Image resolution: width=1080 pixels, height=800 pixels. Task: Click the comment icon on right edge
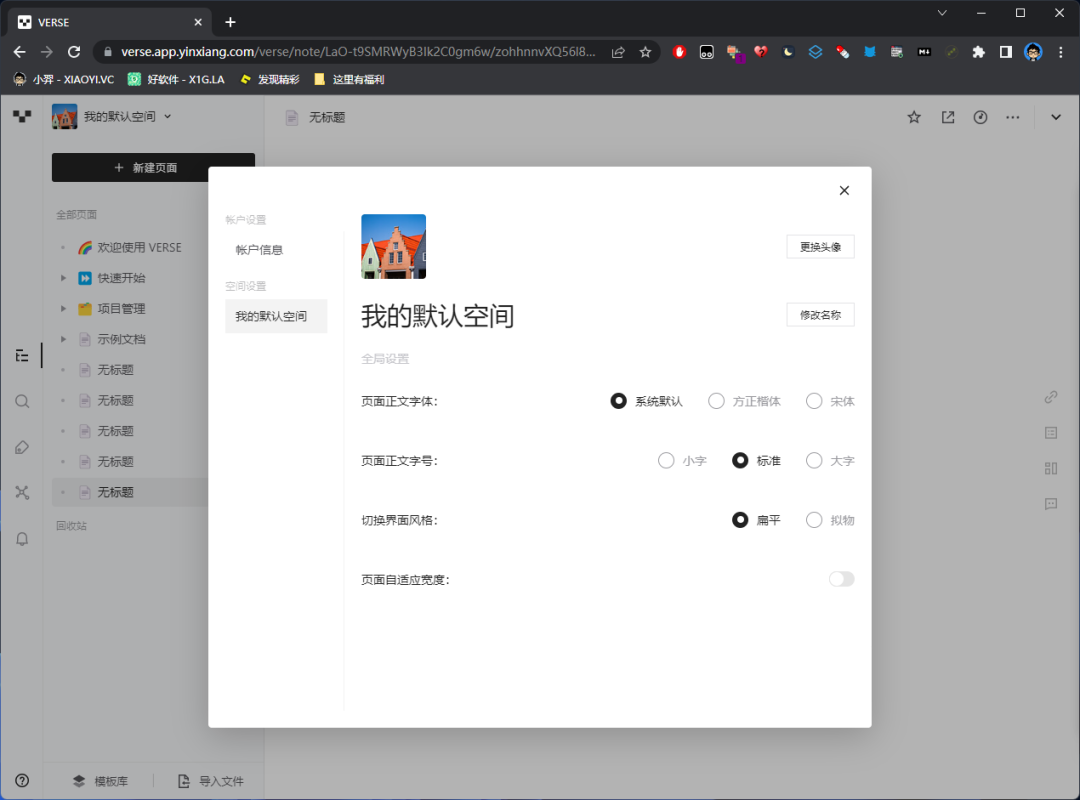coord(1051,504)
